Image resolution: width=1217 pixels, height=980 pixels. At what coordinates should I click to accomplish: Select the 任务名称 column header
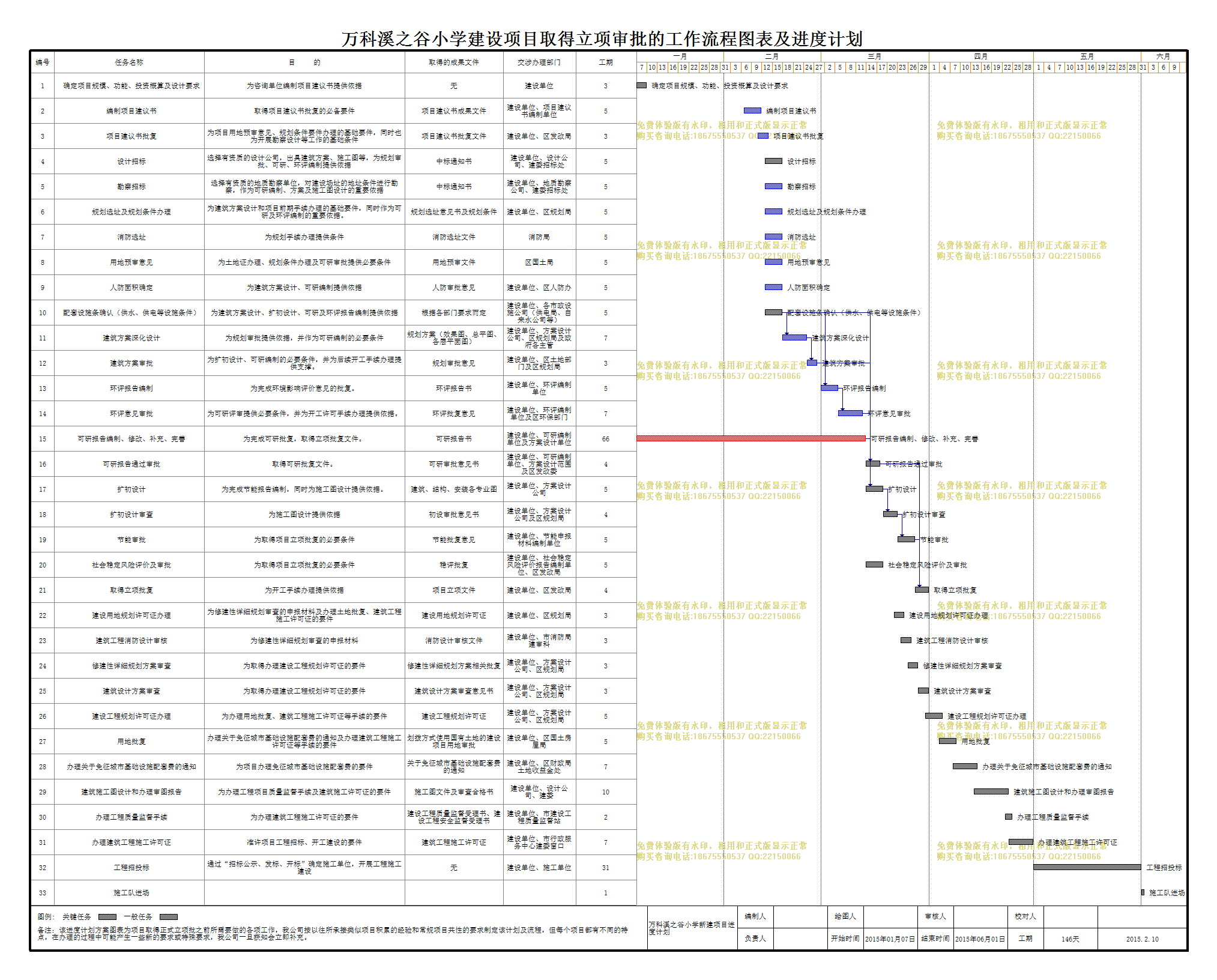pyautogui.click(x=129, y=62)
